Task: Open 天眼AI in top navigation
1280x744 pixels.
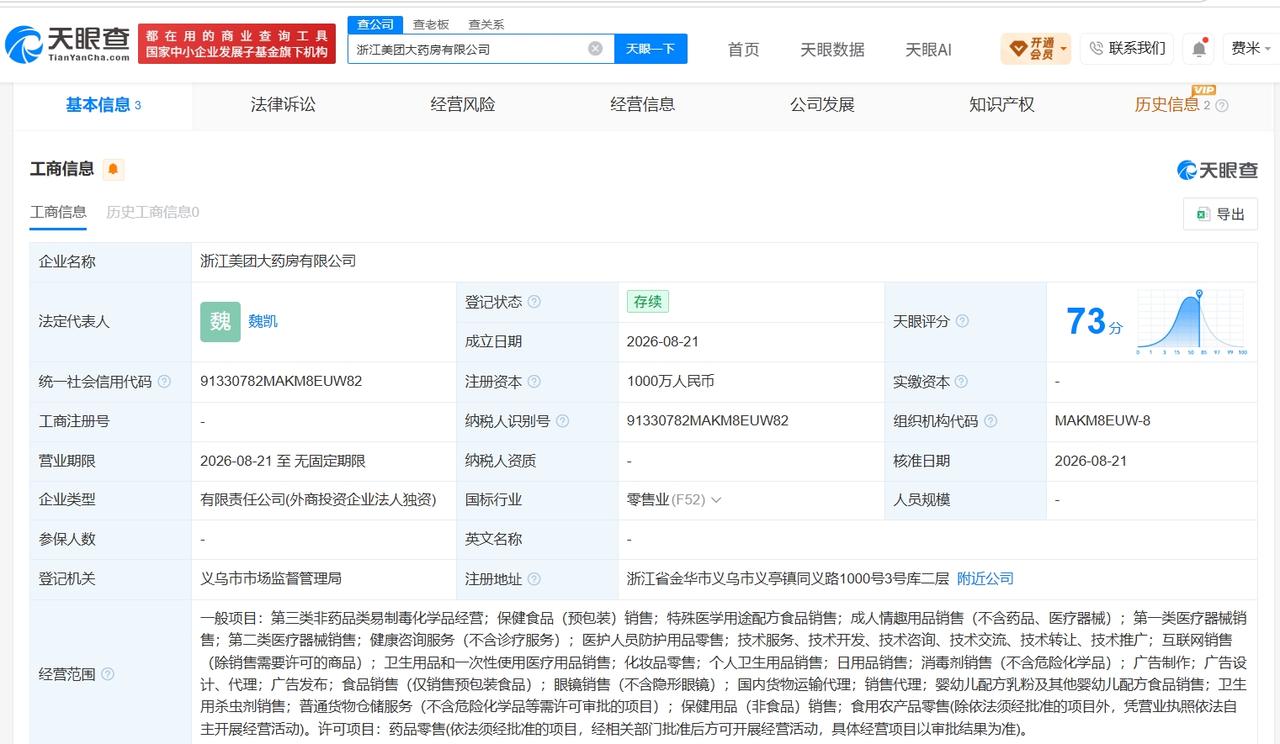Action: click(x=928, y=49)
